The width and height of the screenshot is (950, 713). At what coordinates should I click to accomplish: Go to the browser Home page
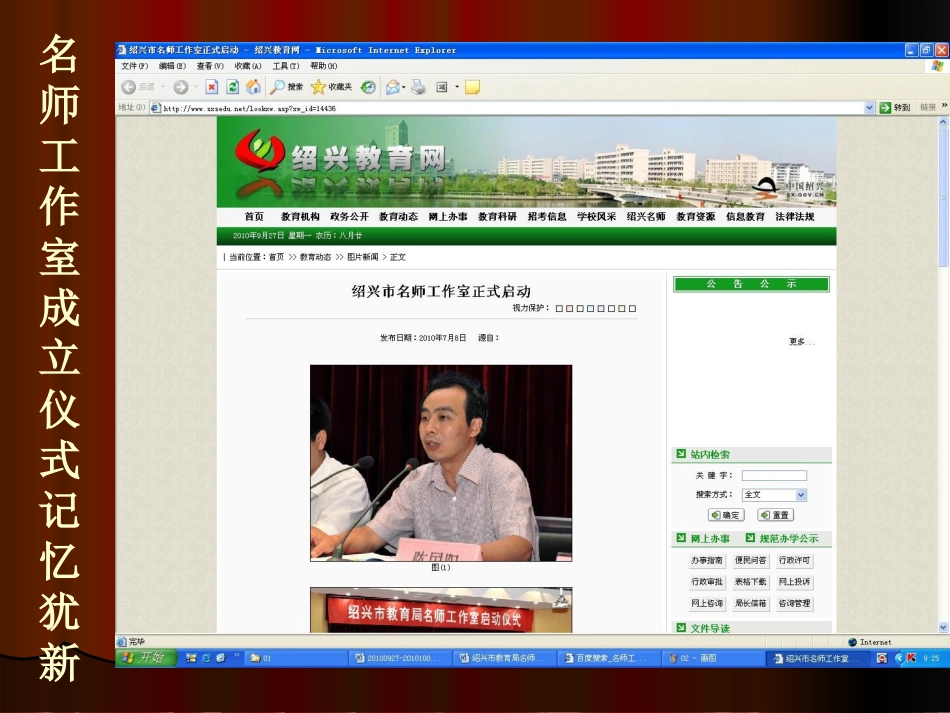253,87
